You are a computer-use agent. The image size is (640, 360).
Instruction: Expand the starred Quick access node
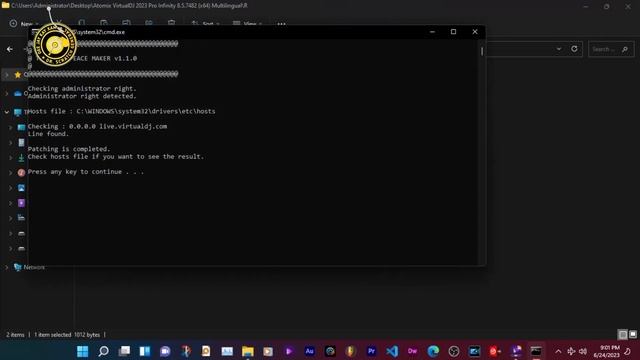click(7, 75)
